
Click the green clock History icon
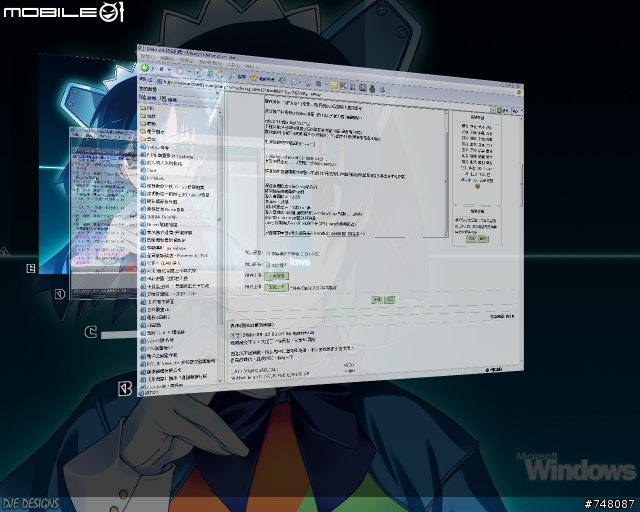click(282, 80)
